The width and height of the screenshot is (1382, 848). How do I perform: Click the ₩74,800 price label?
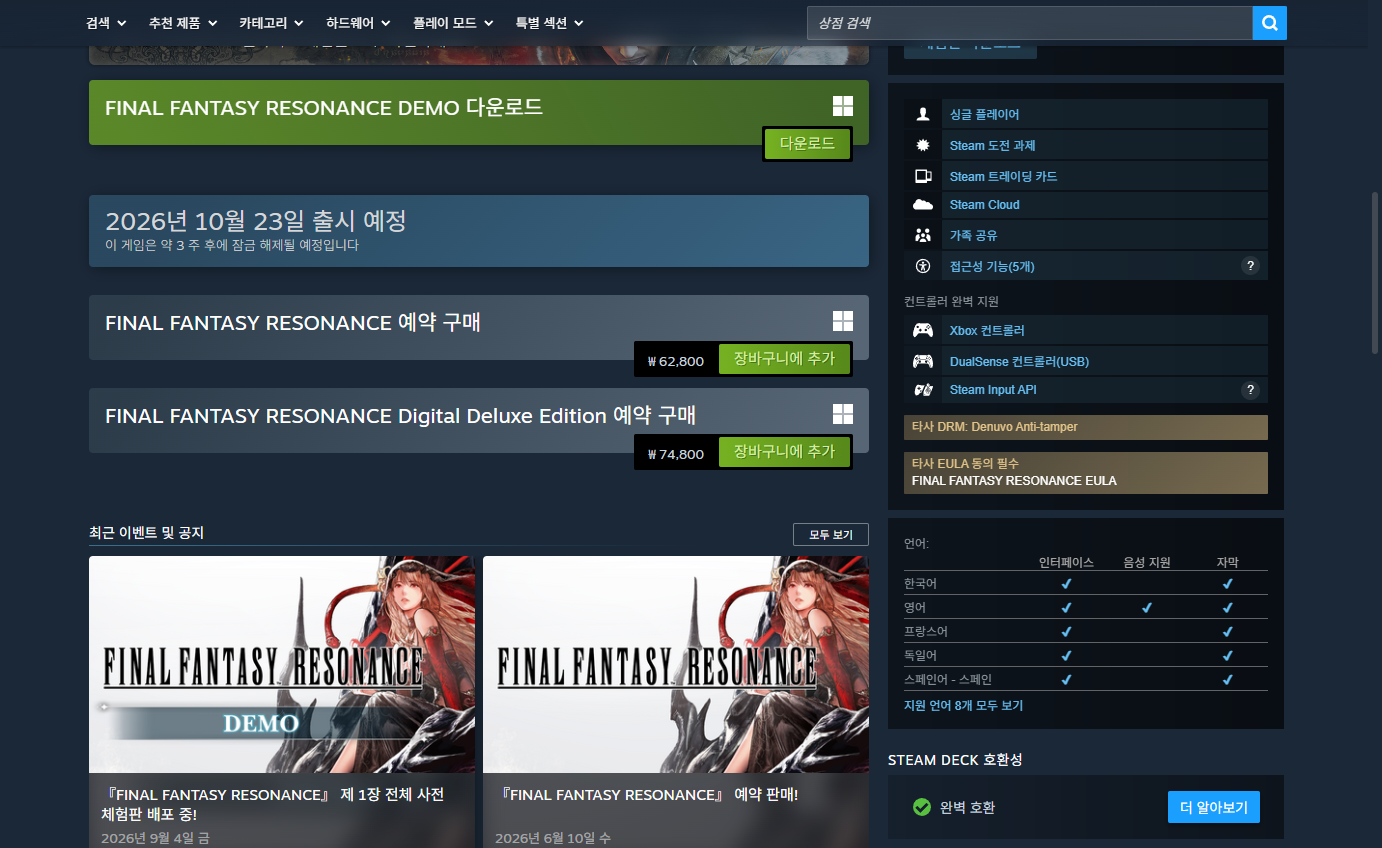[676, 454]
